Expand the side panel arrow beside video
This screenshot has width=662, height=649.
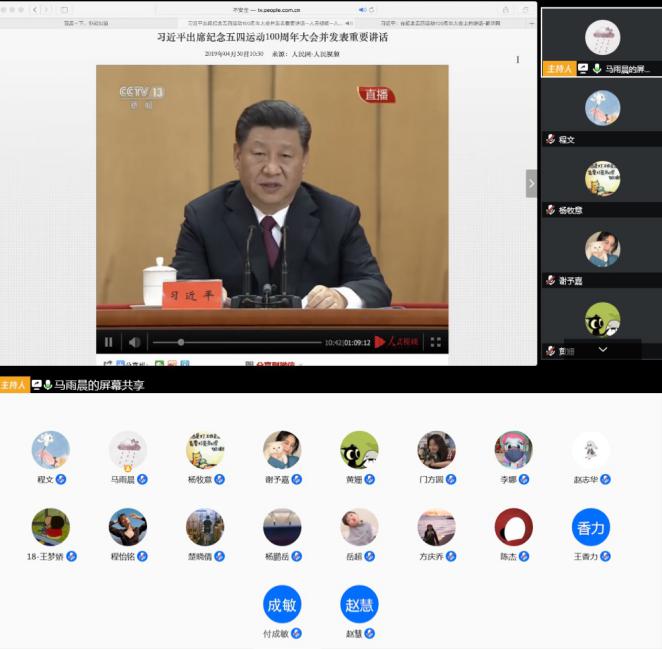531,183
